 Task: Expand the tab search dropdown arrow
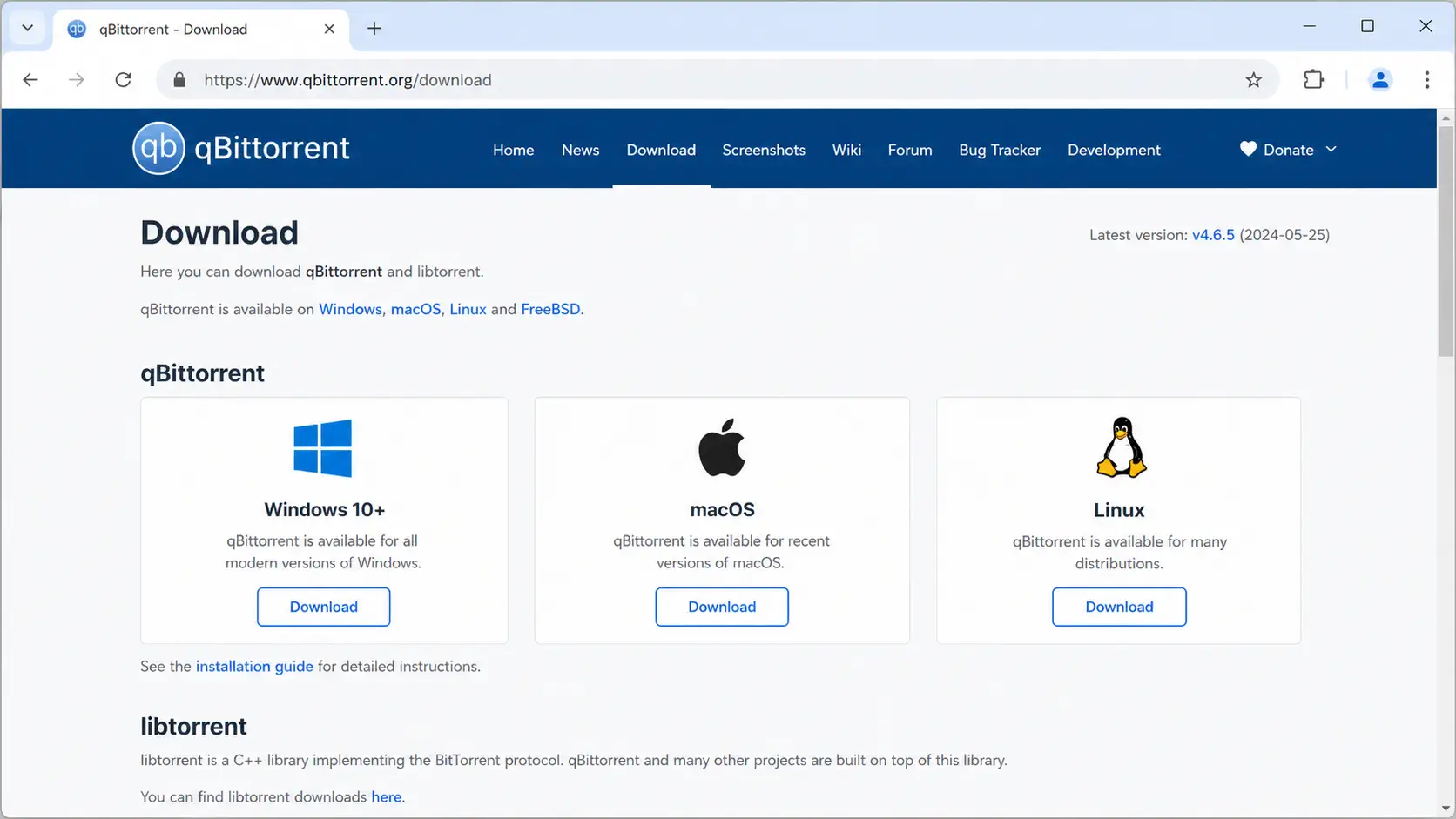tap(27, 28)
